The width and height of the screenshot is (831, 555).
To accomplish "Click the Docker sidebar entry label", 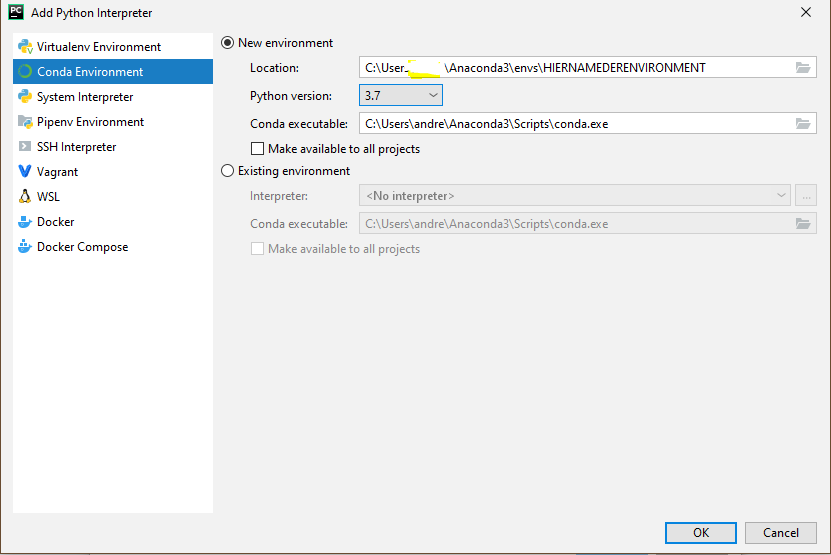I will click(x=56, y=222).
